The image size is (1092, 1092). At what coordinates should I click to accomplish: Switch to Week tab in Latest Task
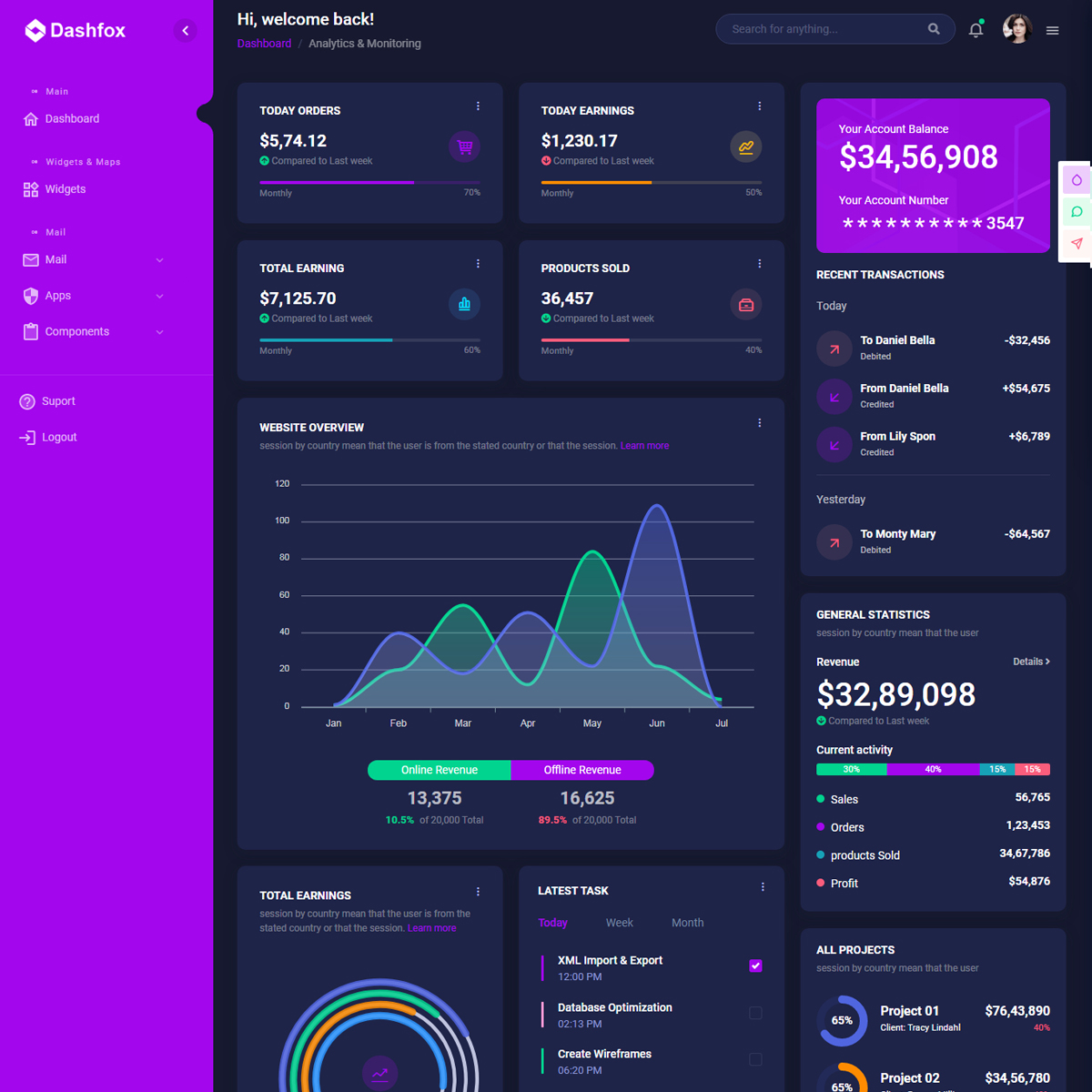[x=619, y=923]
